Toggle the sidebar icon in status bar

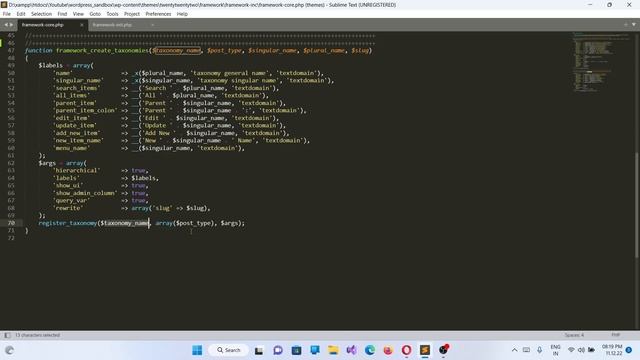click(x=7, y=335)
